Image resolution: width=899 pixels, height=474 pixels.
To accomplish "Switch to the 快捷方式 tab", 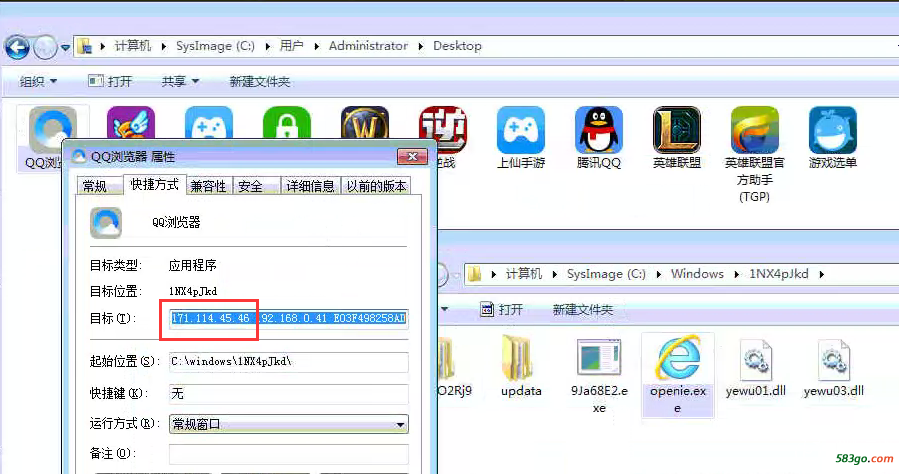I will point(155,184).
